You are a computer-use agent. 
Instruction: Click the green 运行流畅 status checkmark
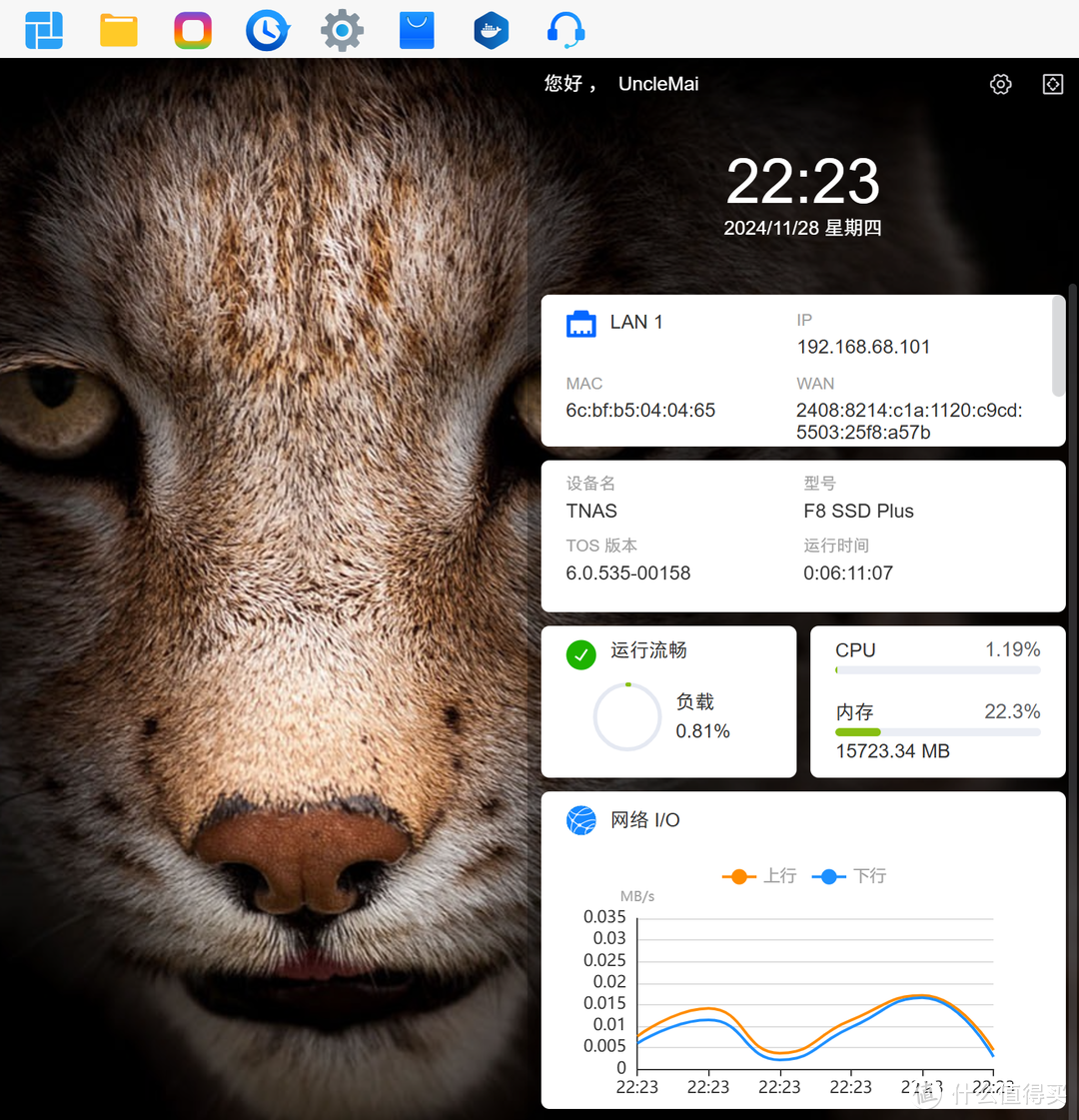coord(581,654)
